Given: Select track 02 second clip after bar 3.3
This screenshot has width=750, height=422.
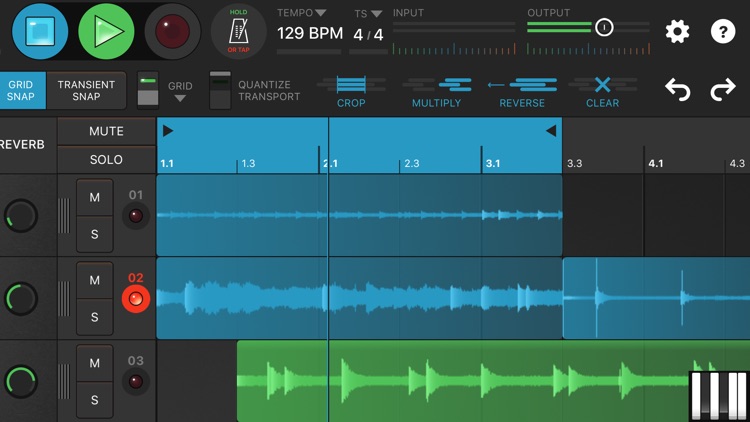Looking at the screenshot, I should point(656,298).
